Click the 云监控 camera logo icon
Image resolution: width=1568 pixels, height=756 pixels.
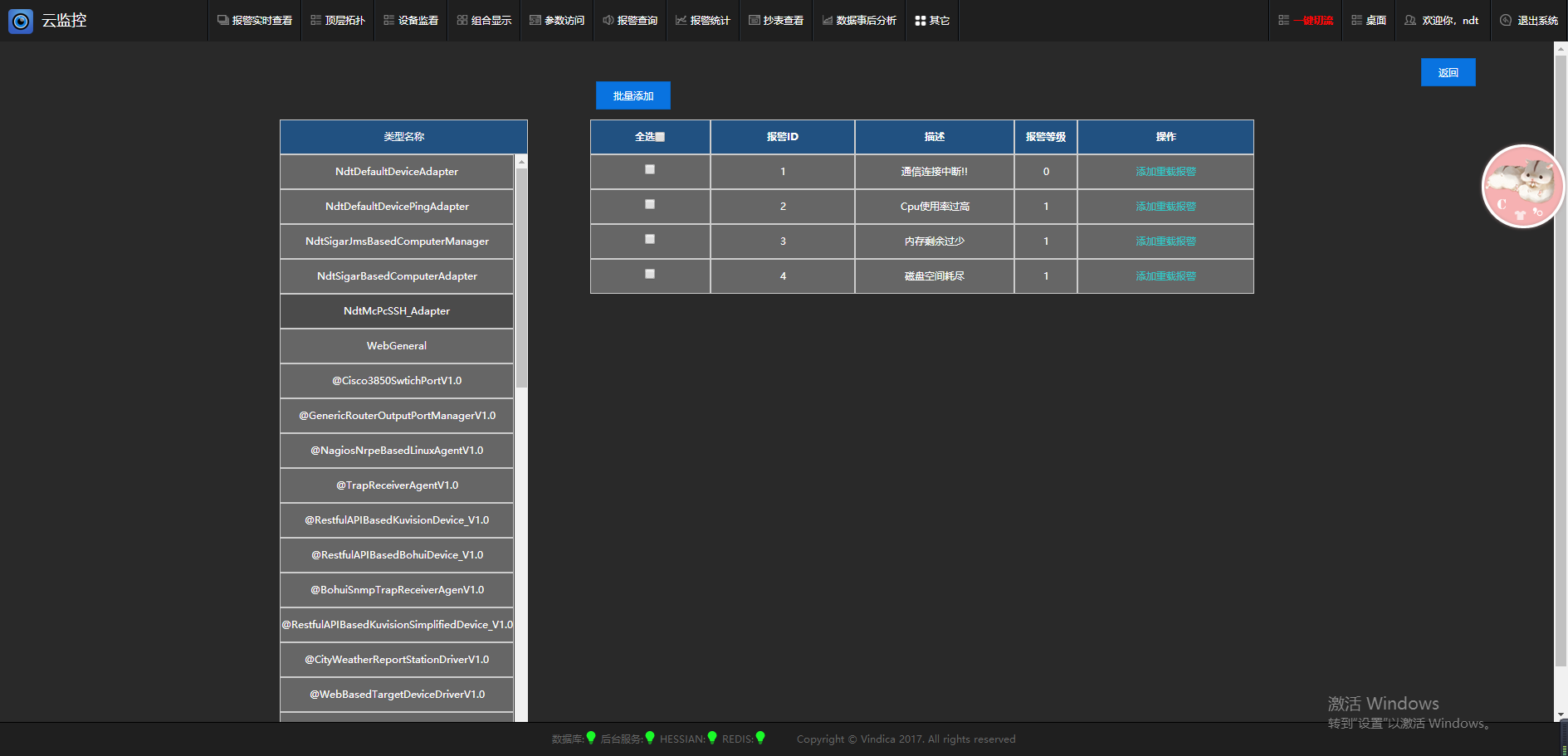click(x=21, y=21)
